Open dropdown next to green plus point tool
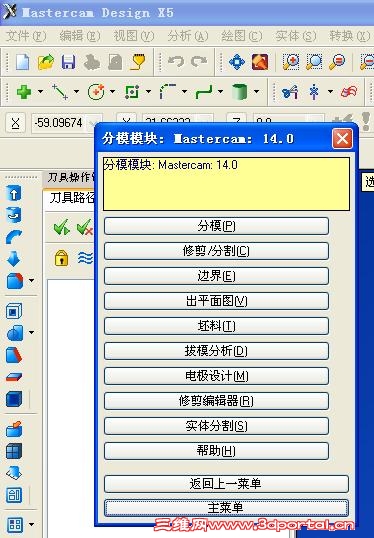 [40, 92]
